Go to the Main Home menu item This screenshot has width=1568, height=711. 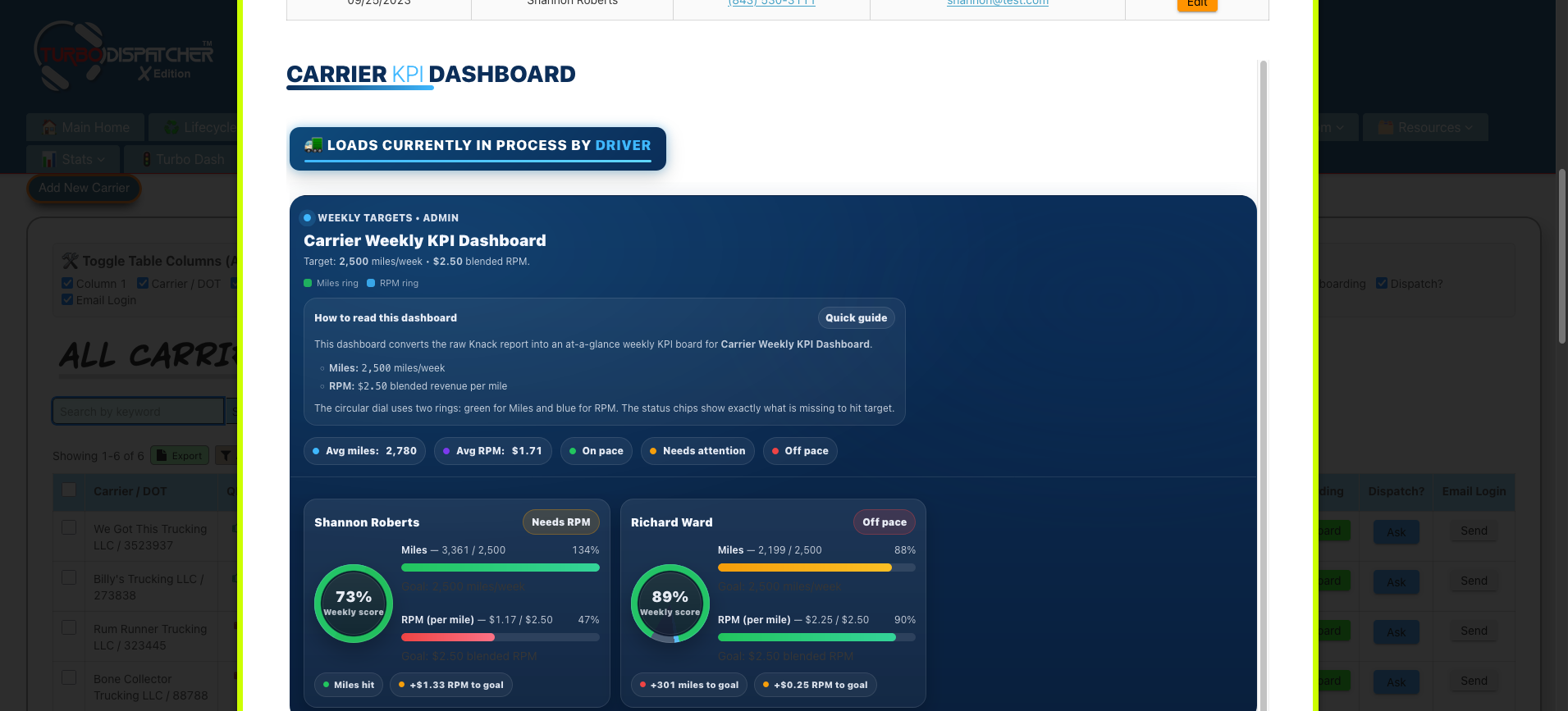pos(94,128)
